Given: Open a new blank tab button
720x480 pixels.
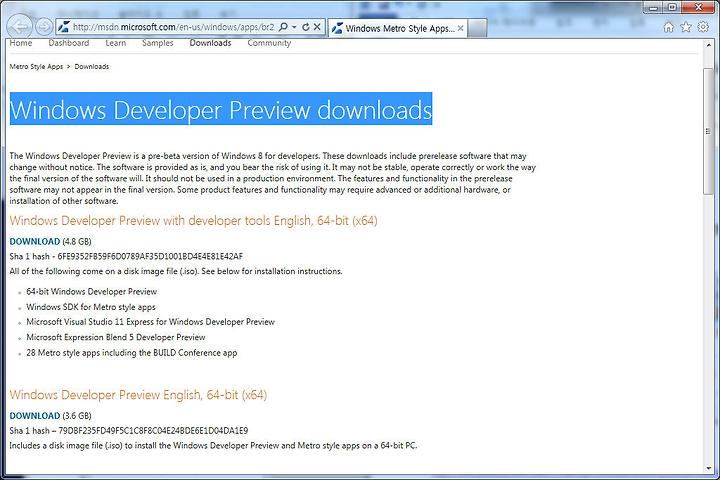Looking at the screenshot, I should pos(478,28).
